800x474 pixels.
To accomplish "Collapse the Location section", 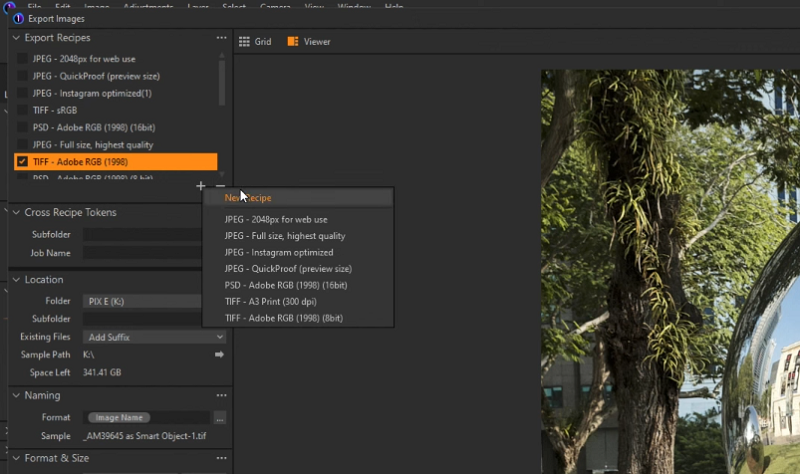I will [x=16, y=280].
